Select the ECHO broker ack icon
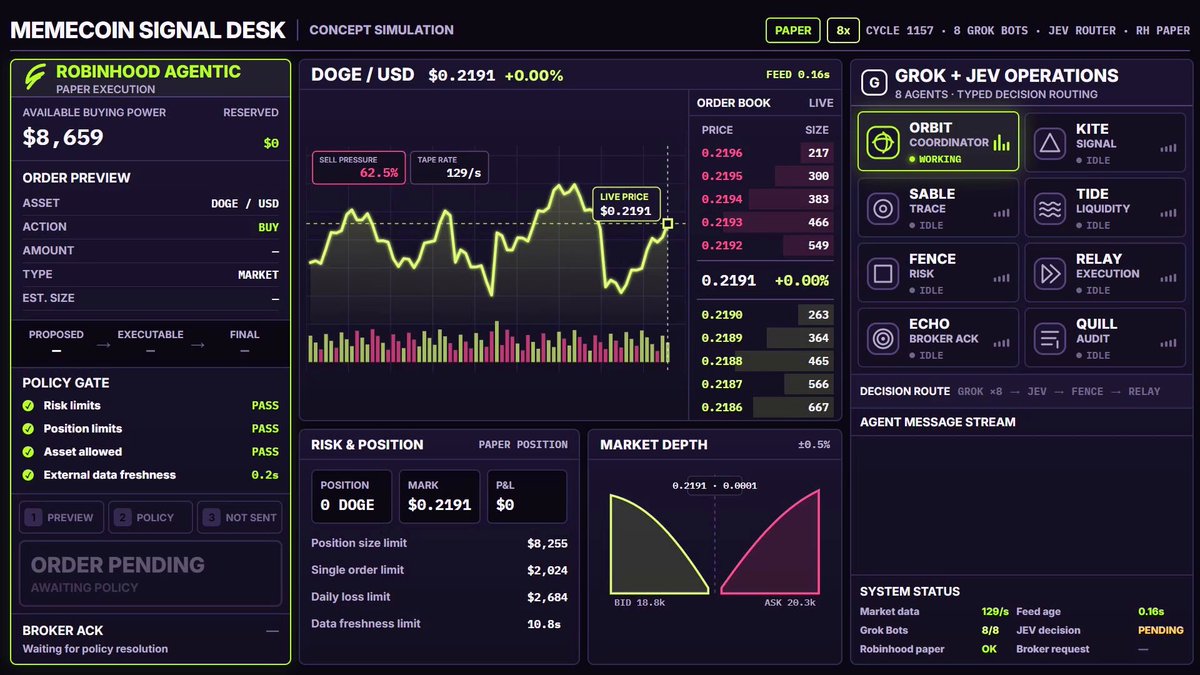Viewport: 1200px width, 675px height. pyautogui.click(x=882, y=339)
